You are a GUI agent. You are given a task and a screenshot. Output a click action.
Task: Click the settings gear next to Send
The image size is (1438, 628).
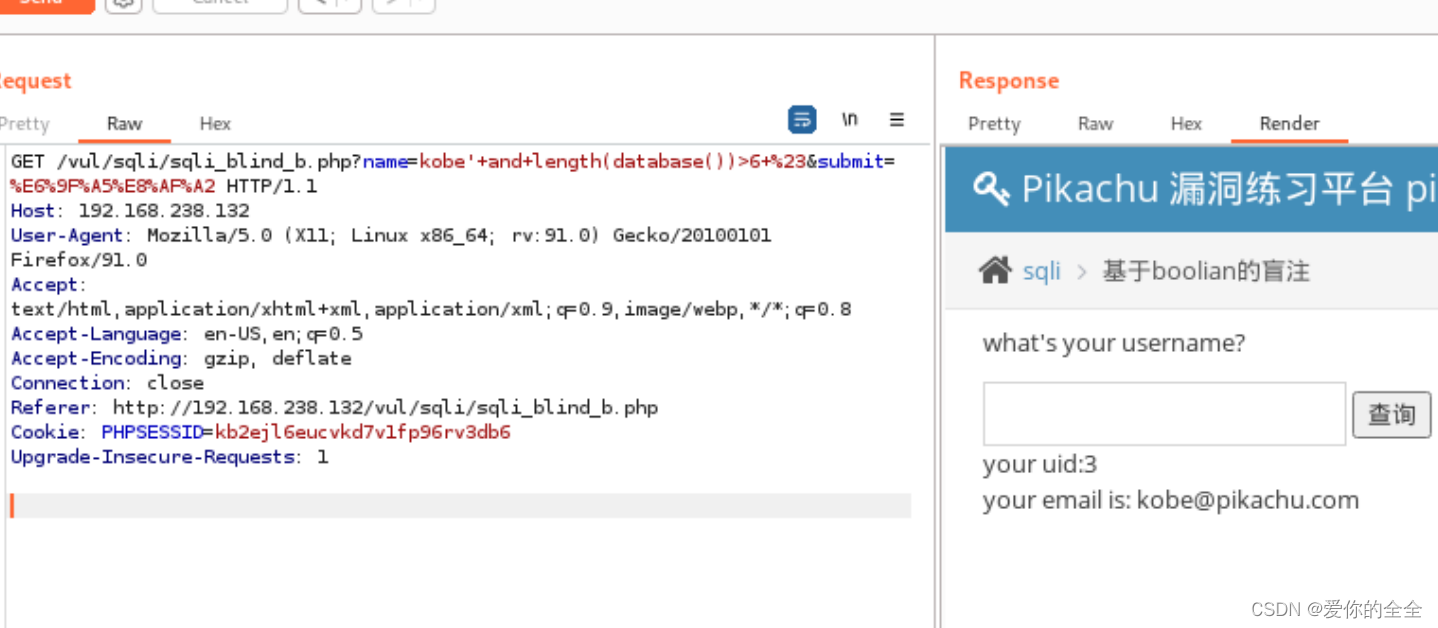123,3
